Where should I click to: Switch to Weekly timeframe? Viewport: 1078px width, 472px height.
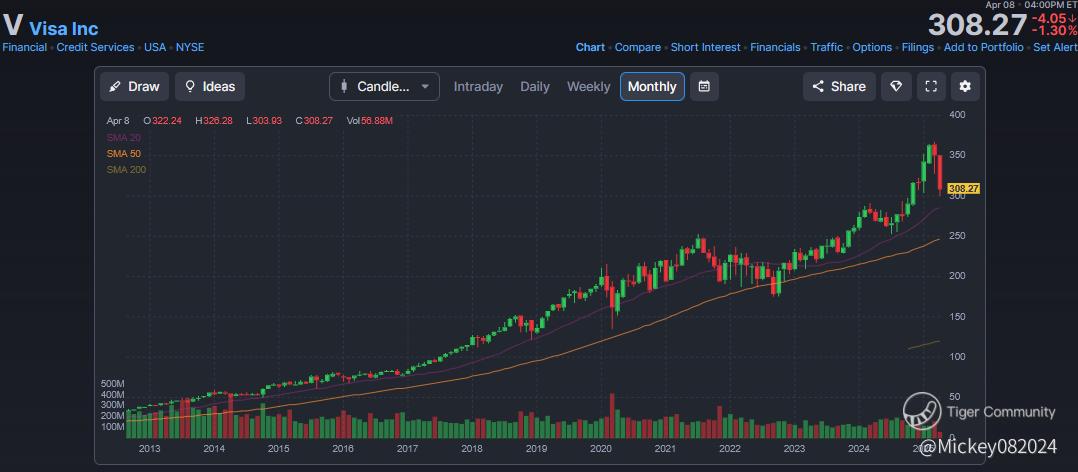pyautogui.click(x=588, y=87)
